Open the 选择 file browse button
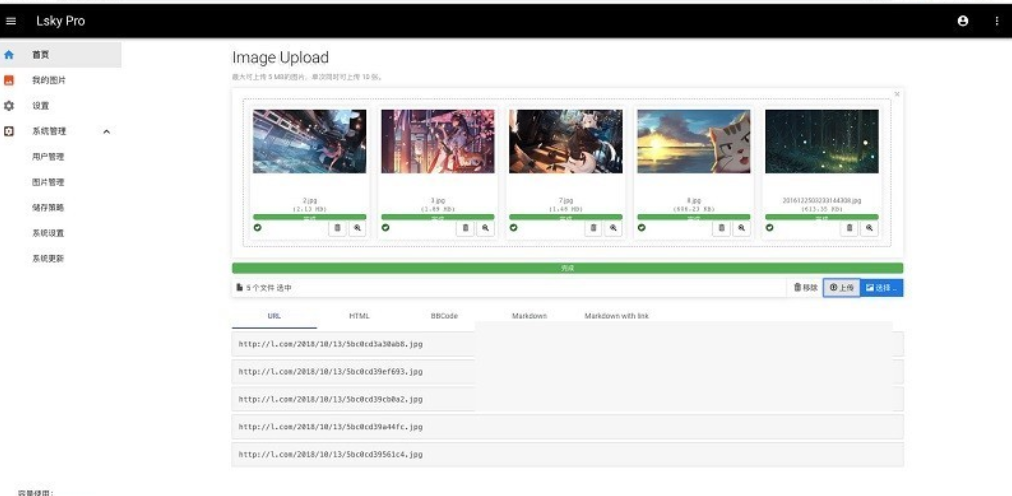The width and height of the screenshot is (1012, 496). pos(882,288)
